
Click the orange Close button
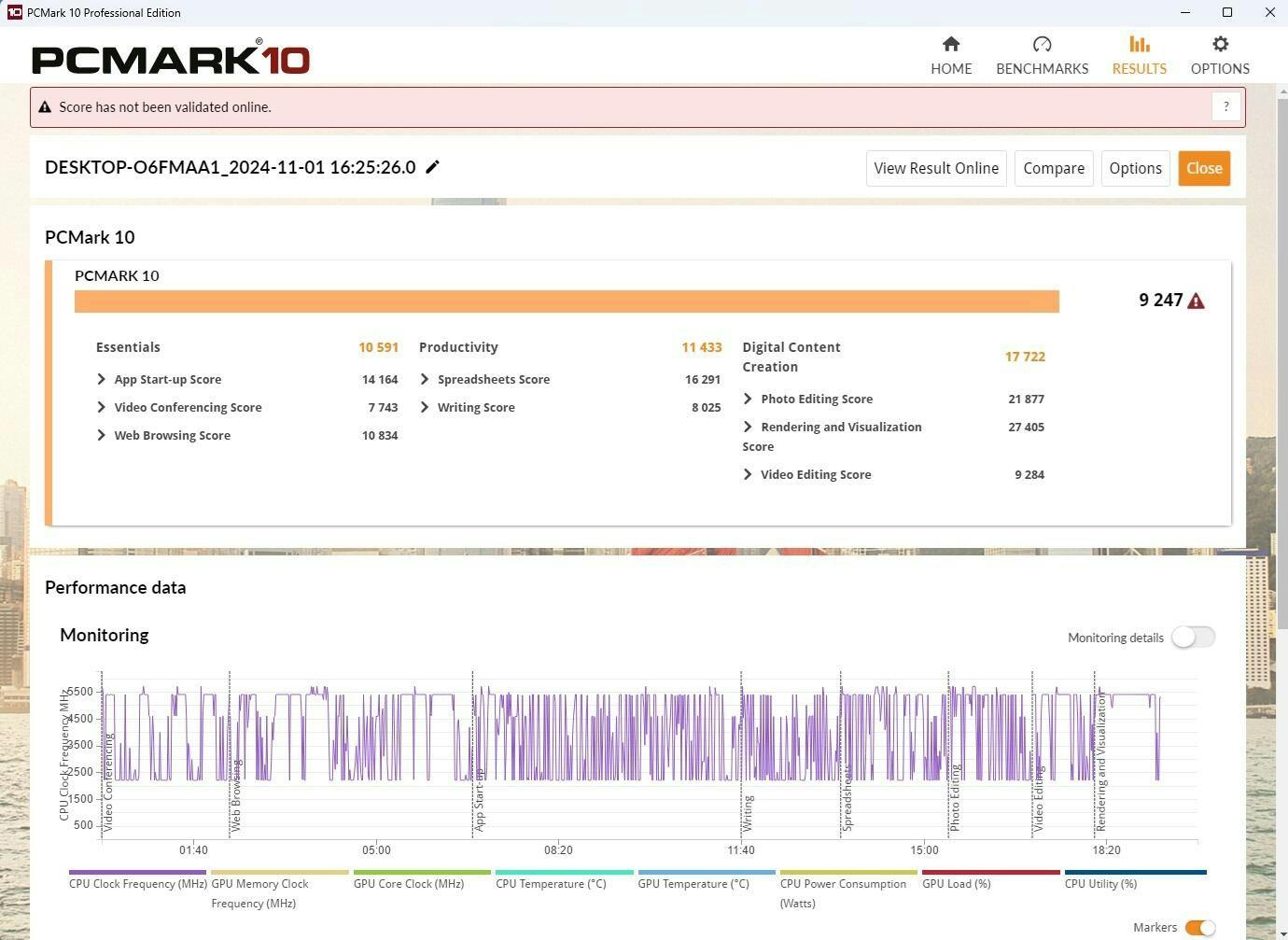1204,168
